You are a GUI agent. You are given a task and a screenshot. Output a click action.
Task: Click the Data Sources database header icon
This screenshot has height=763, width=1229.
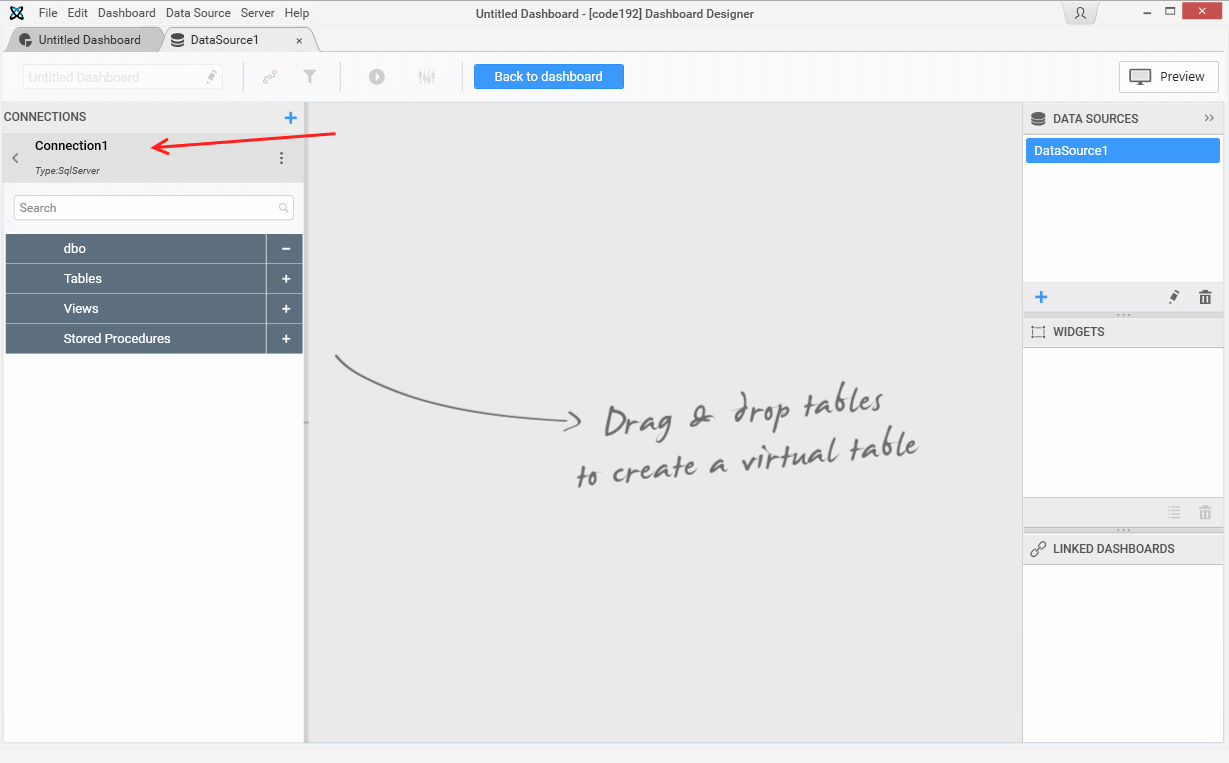[x=1038, y=118]
